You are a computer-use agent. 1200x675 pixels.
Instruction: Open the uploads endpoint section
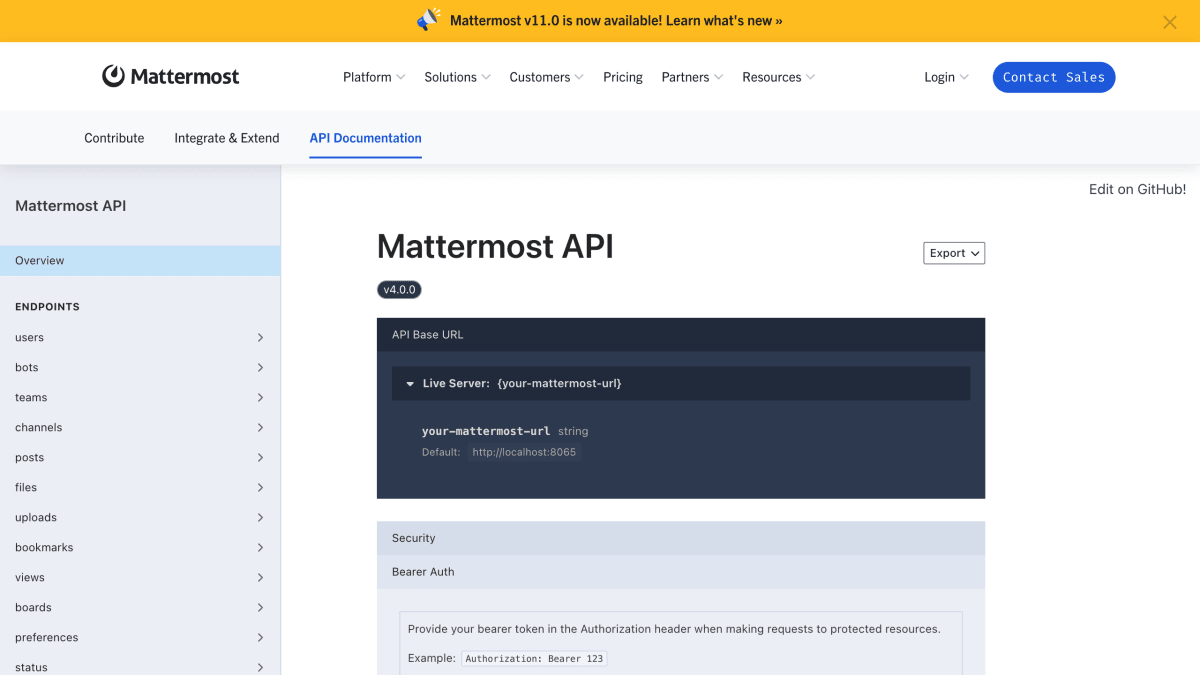[x=140, y=518]
